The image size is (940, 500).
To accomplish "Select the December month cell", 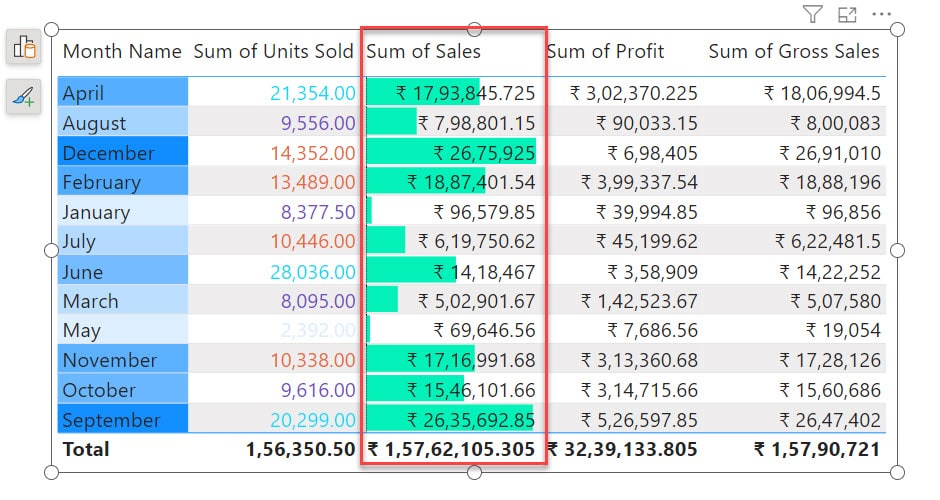I will click(123, 152).
